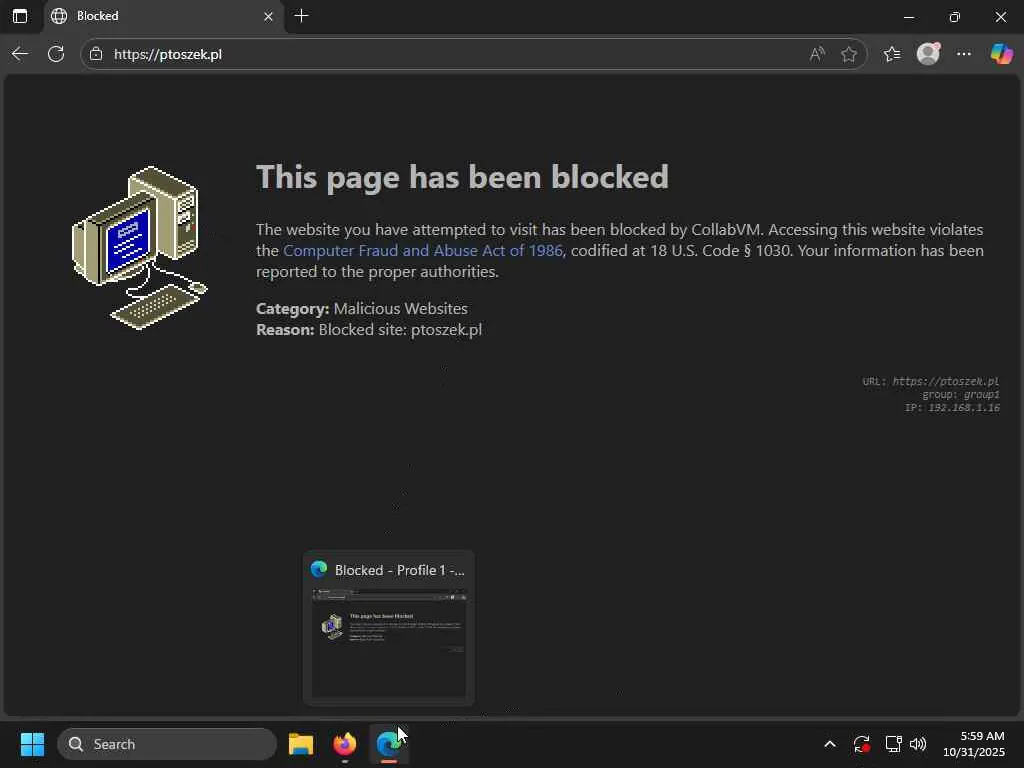
Task: View site information lock icon
Action: point(96,54)
